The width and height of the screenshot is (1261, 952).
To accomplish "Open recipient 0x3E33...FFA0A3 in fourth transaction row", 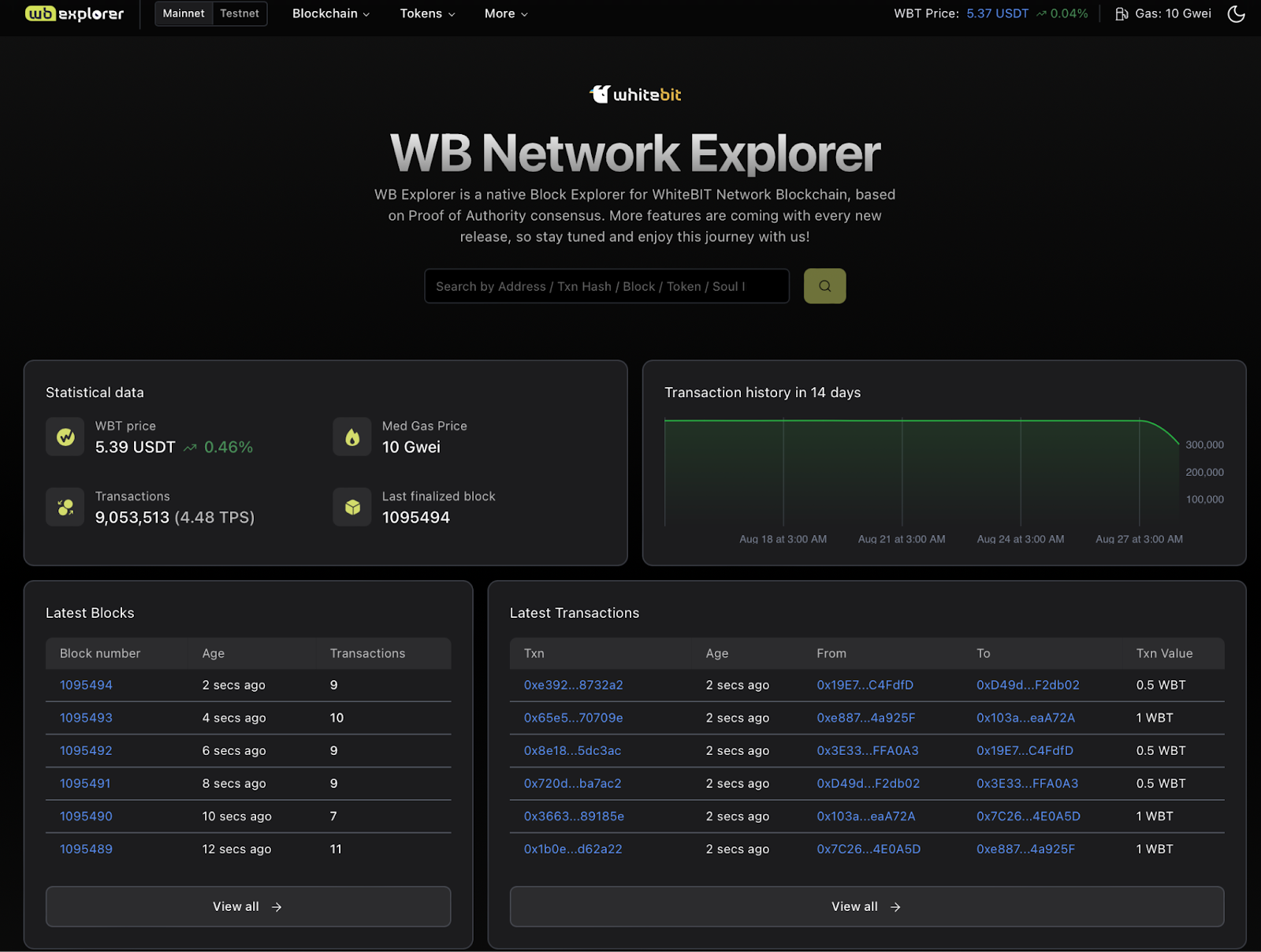I will (1028, 783).
